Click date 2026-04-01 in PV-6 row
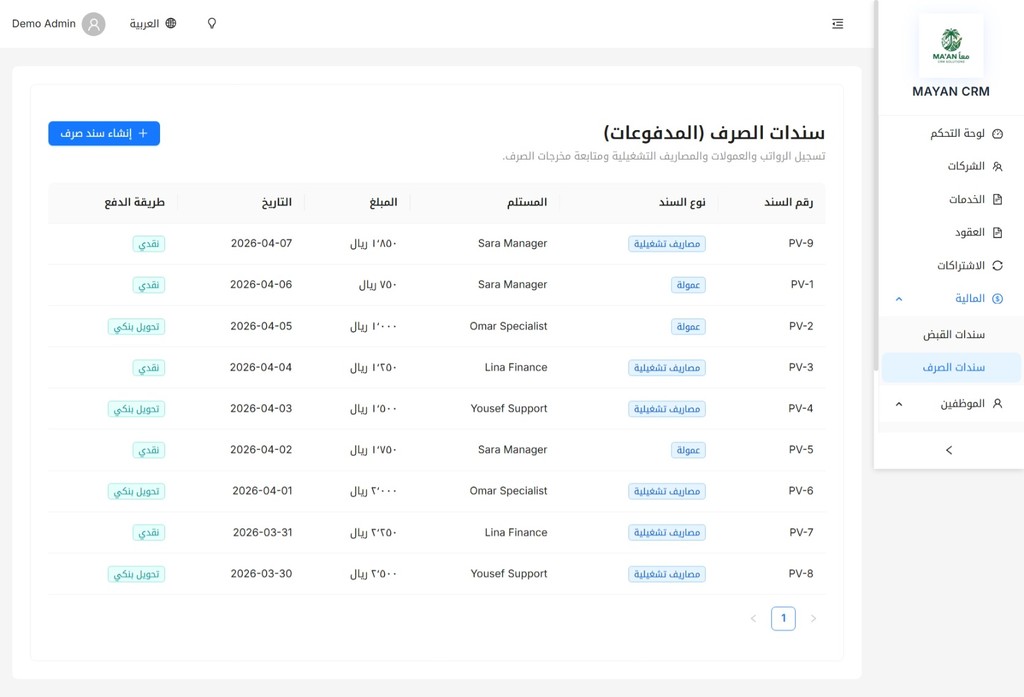Viewport: 1024px width, 697px height. [x=263, y=491]
